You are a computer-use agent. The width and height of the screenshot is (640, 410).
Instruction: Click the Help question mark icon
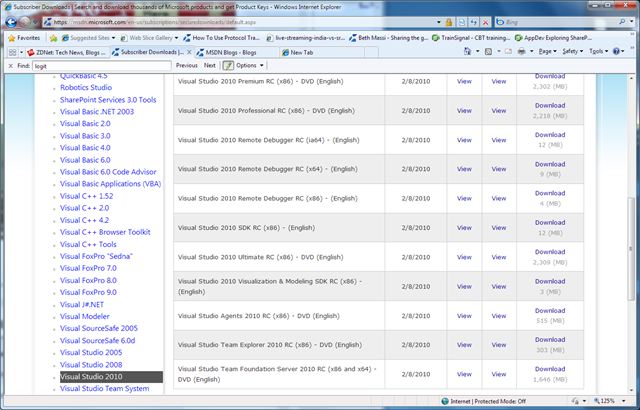pos(616,51)
